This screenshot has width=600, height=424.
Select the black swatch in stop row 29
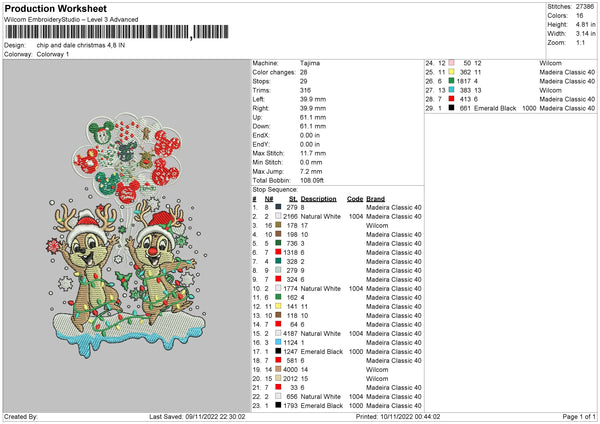(452, 108)
